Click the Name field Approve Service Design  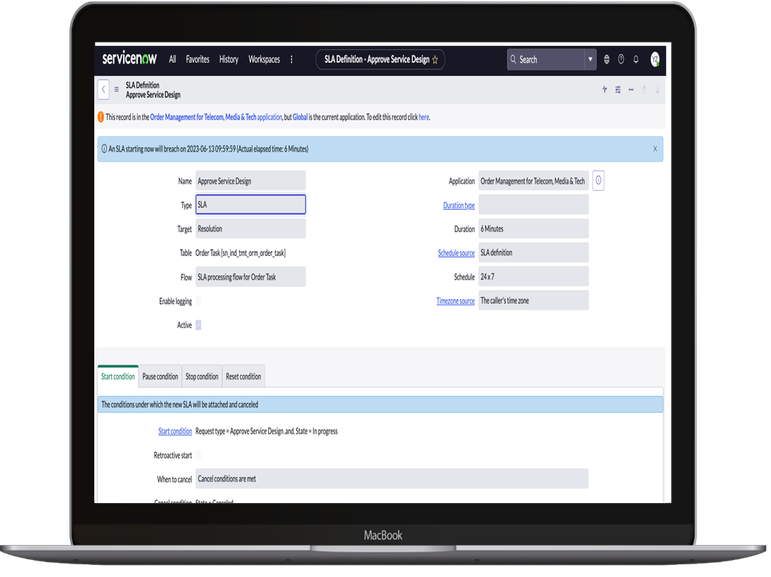250,181
